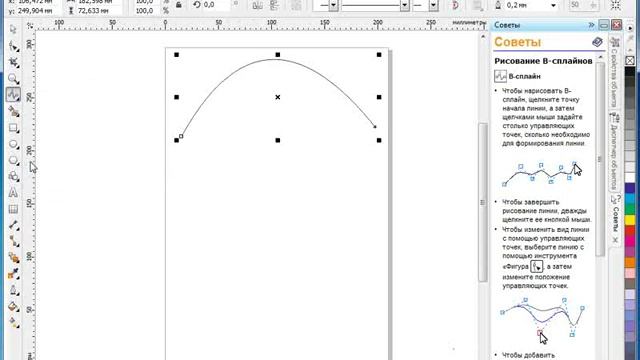The height and width of the screenshot is (360, 640).
Task: Select the Connector tool
Action: coord(13,241)
